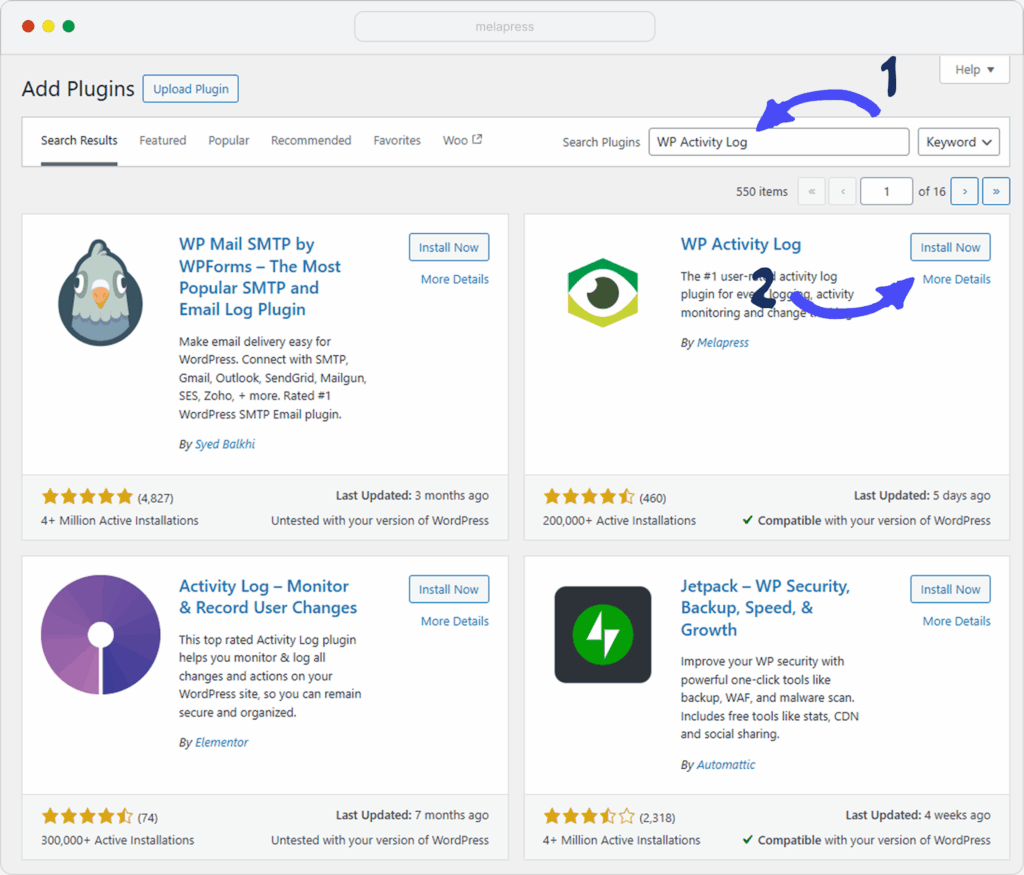This screenshot has width=1024, height=875.
Task: Click 'Last Updated: 3 months ago' text
Action: click(412, 496)
